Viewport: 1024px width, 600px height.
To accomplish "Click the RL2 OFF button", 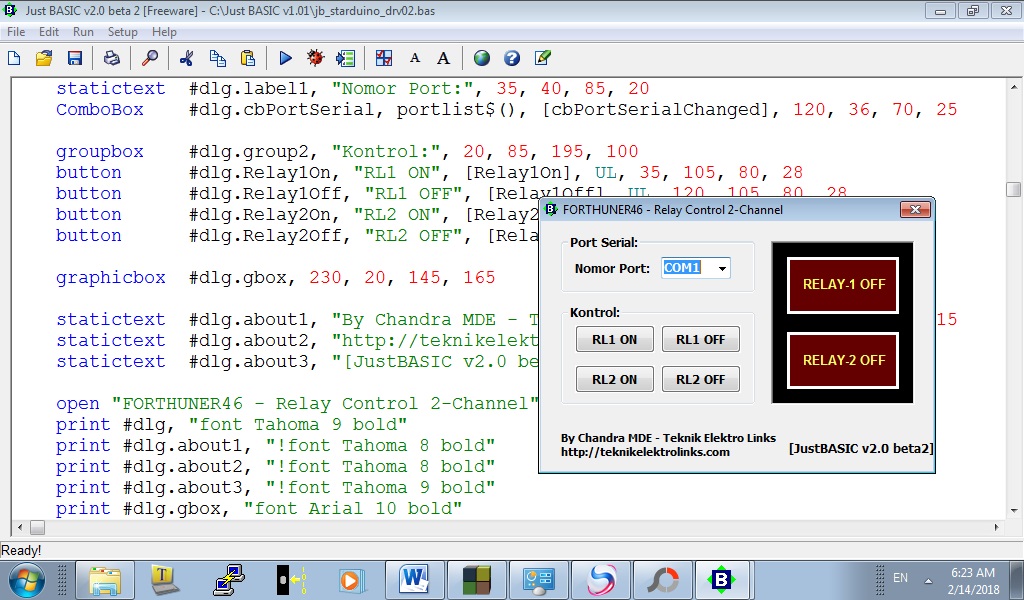I will click(x=701, y=379).
